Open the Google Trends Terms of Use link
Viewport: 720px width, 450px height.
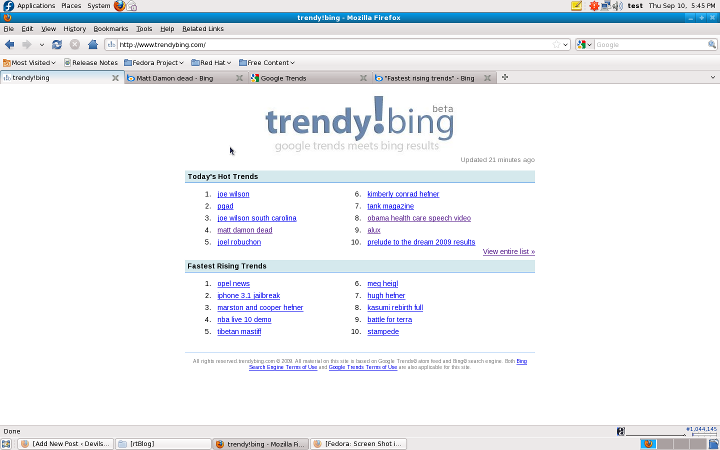(363, 367)
